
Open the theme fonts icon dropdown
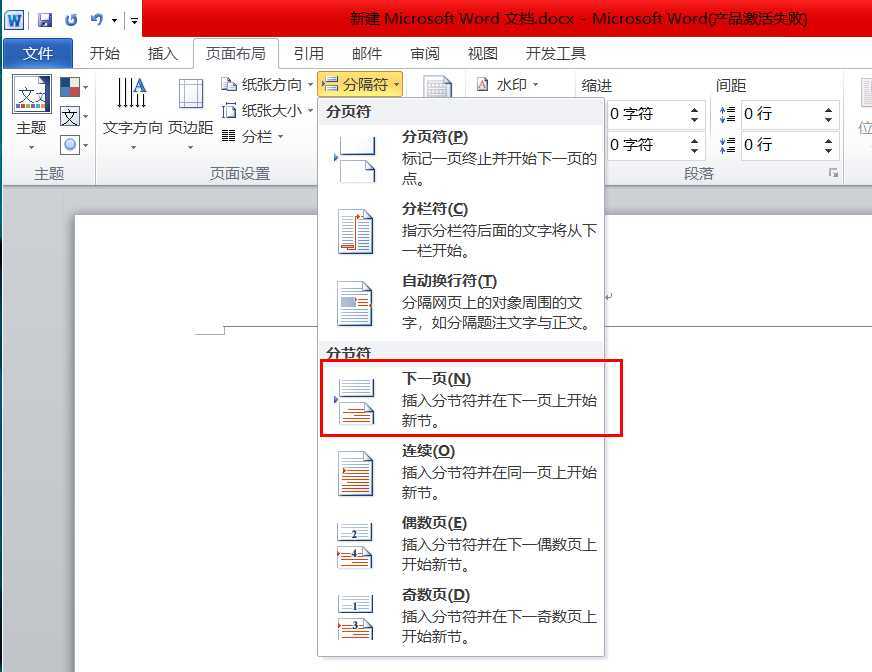(74, 117)
